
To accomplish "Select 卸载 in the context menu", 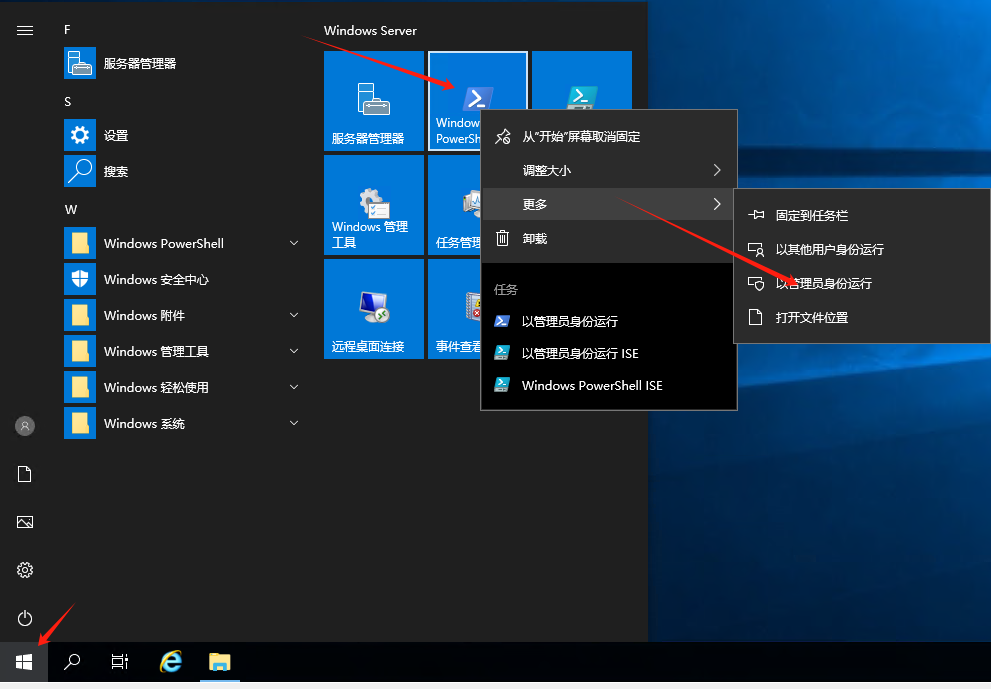I will 609,239.
